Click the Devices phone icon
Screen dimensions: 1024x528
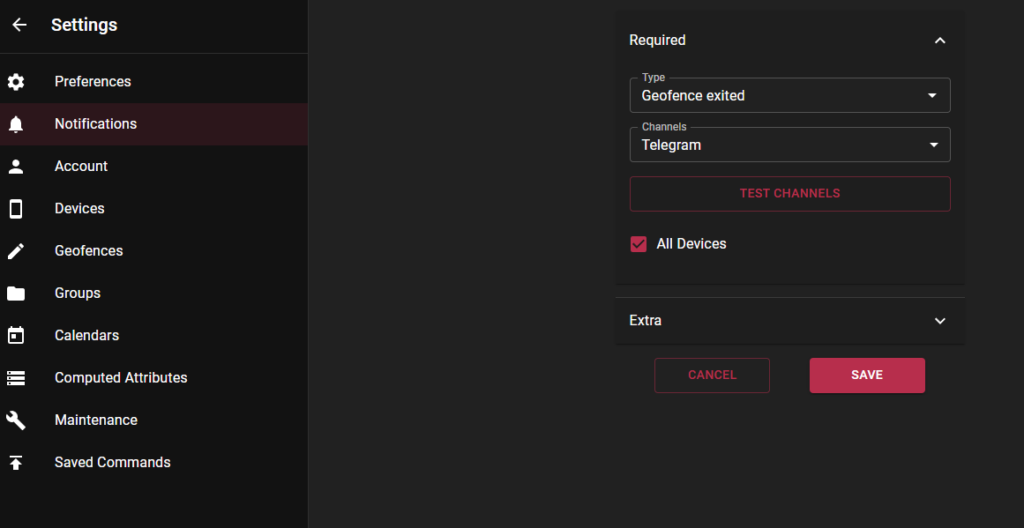click(16, 208)
